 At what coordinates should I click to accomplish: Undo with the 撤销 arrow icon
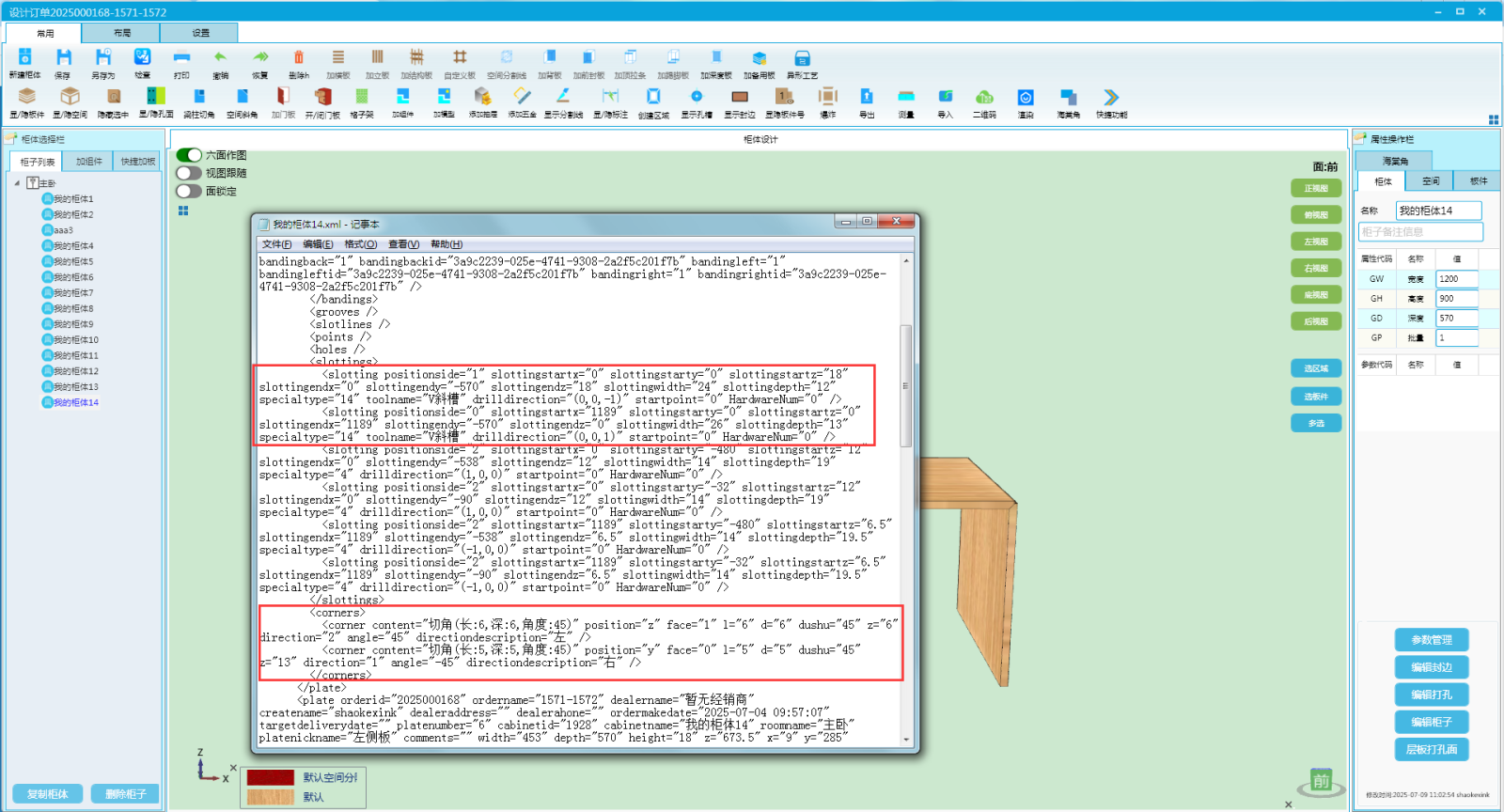220,58
